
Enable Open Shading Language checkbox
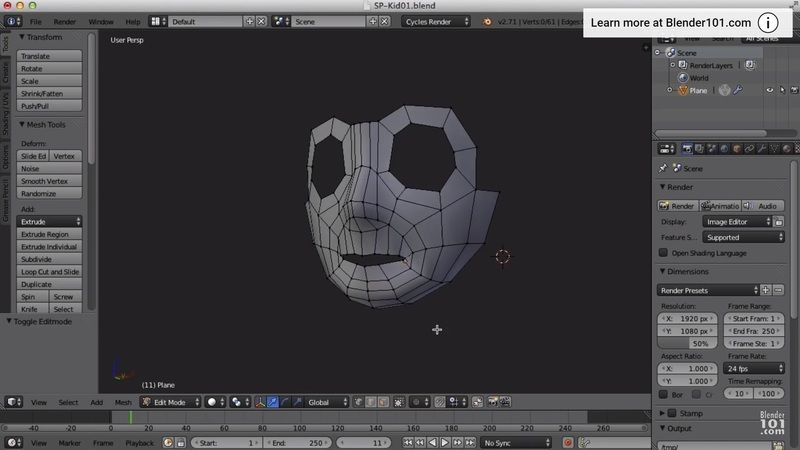click(663, 253)
